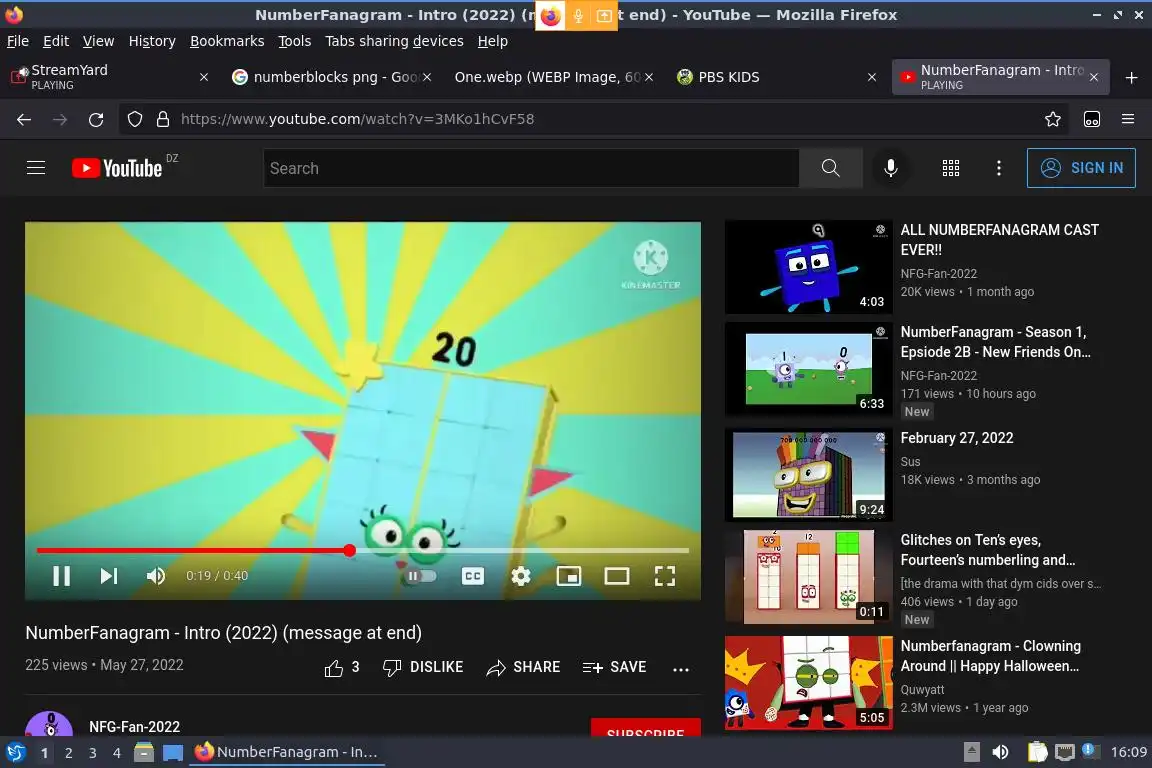Close the StreamYard tab

pos(204,77)
